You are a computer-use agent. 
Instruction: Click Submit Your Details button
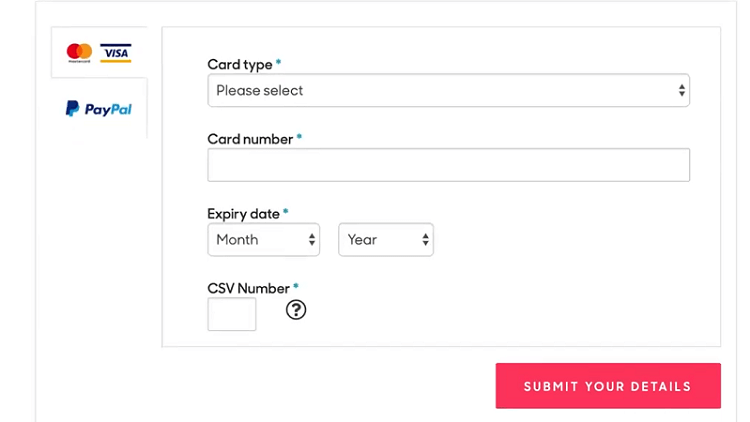(608, 386)
